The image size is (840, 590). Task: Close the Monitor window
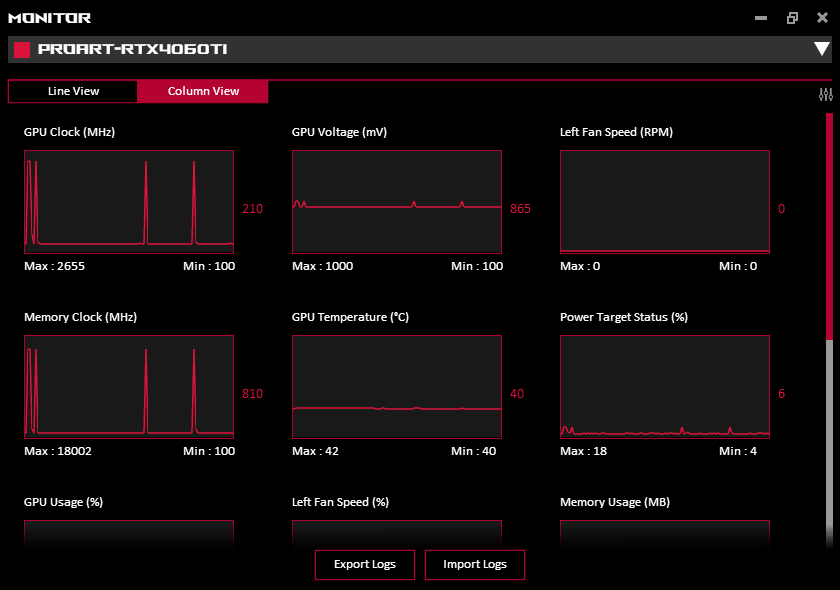pos(822,18)
